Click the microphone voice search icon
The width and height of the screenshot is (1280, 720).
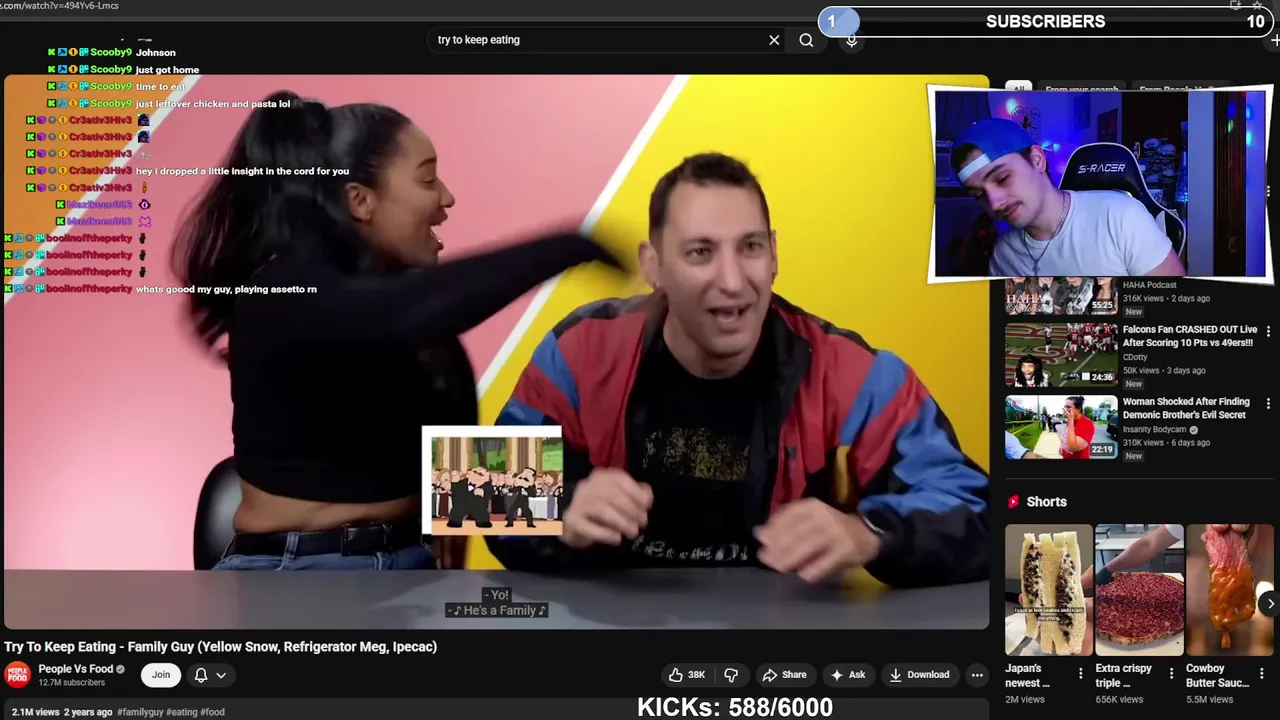(x=851, y=40)
